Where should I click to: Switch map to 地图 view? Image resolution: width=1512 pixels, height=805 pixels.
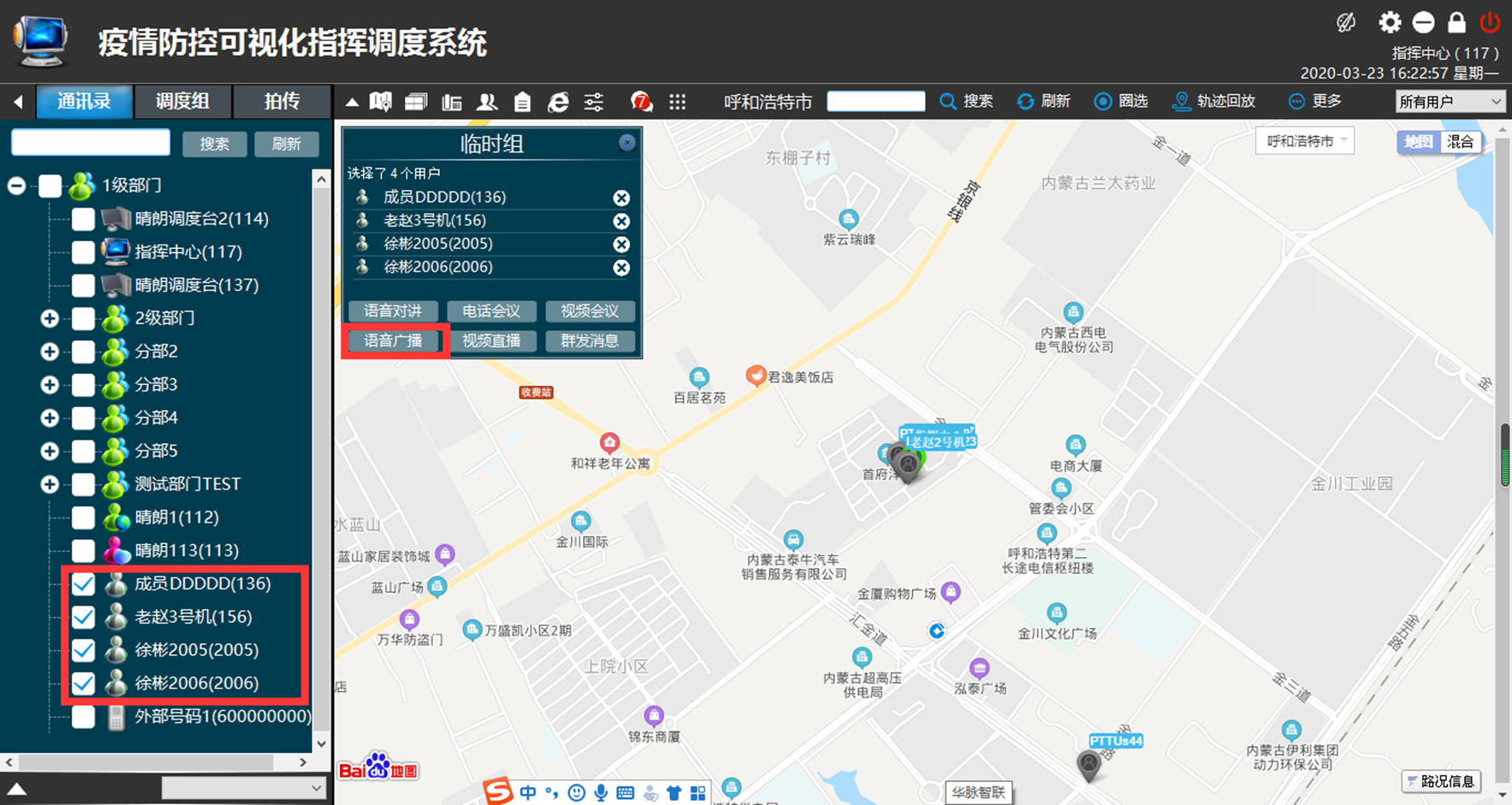1418,142
